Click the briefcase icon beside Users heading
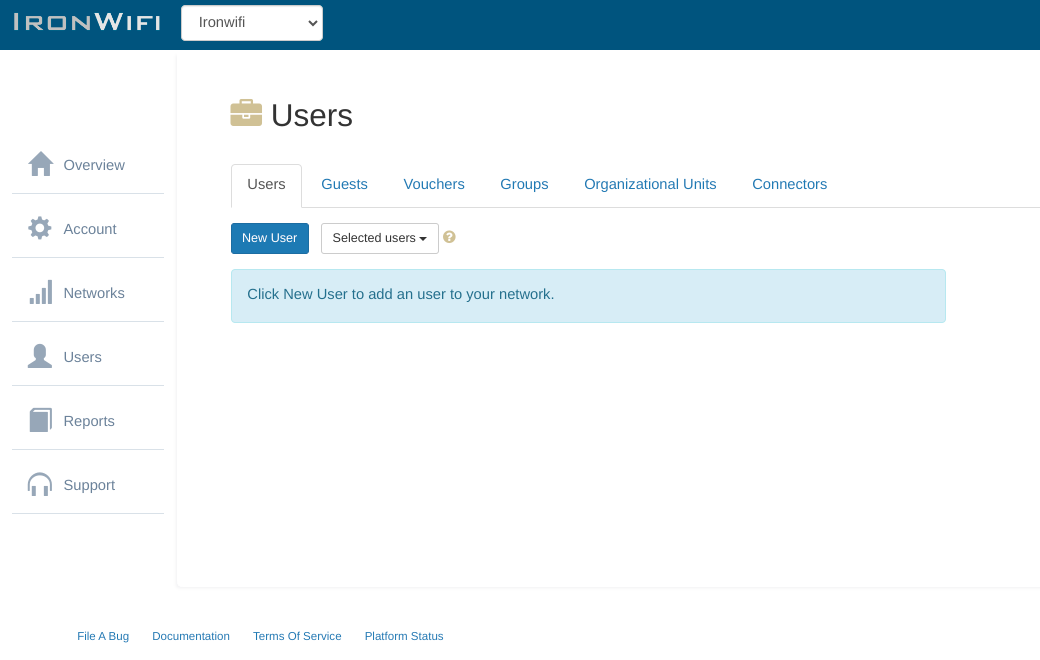 [x=246, y=114]
